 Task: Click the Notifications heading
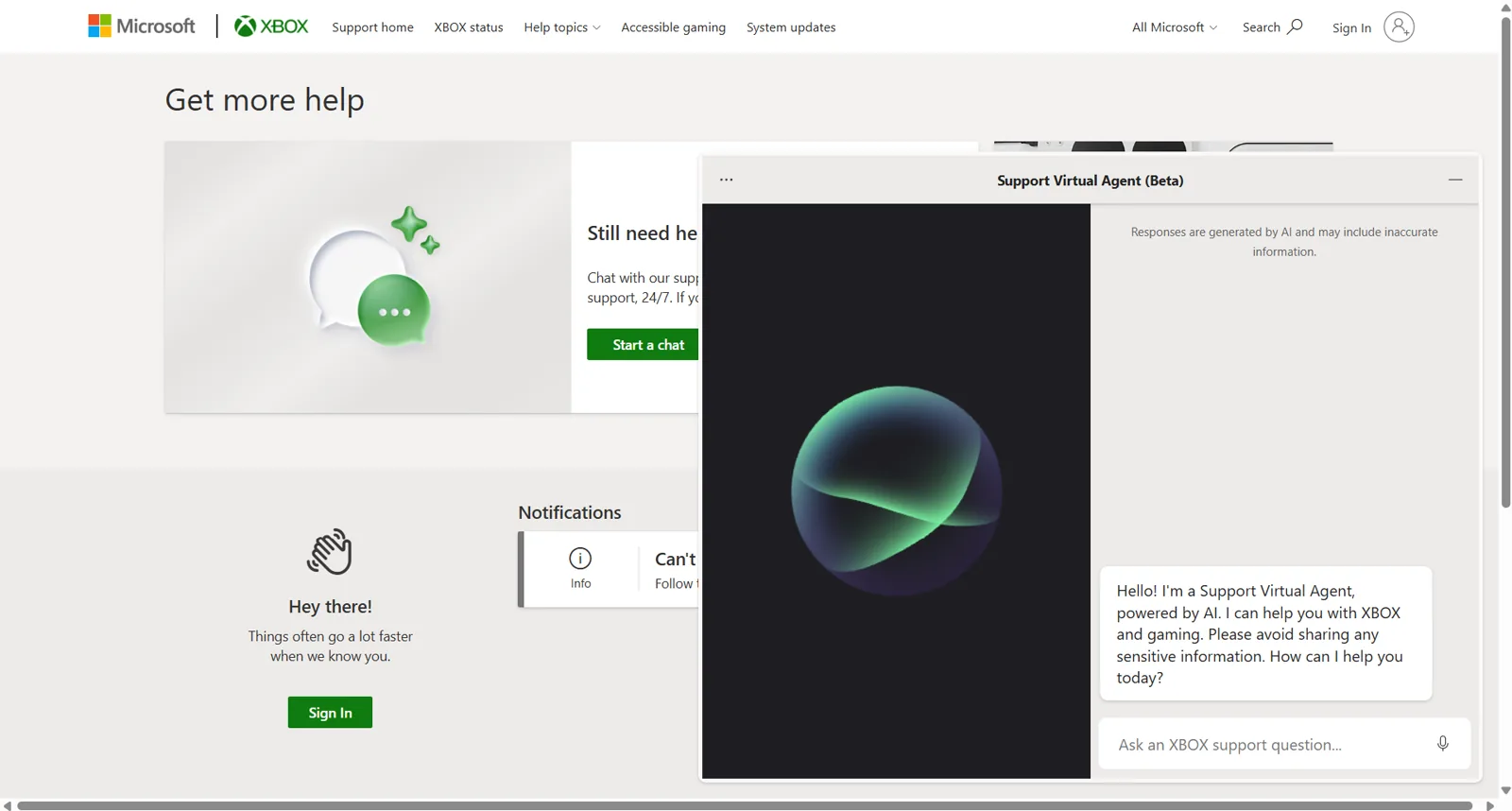(x=570, y=512)
